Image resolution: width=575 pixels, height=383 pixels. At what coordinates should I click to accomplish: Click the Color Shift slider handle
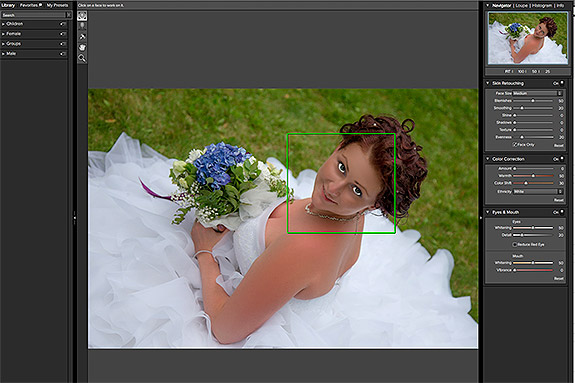525,183
